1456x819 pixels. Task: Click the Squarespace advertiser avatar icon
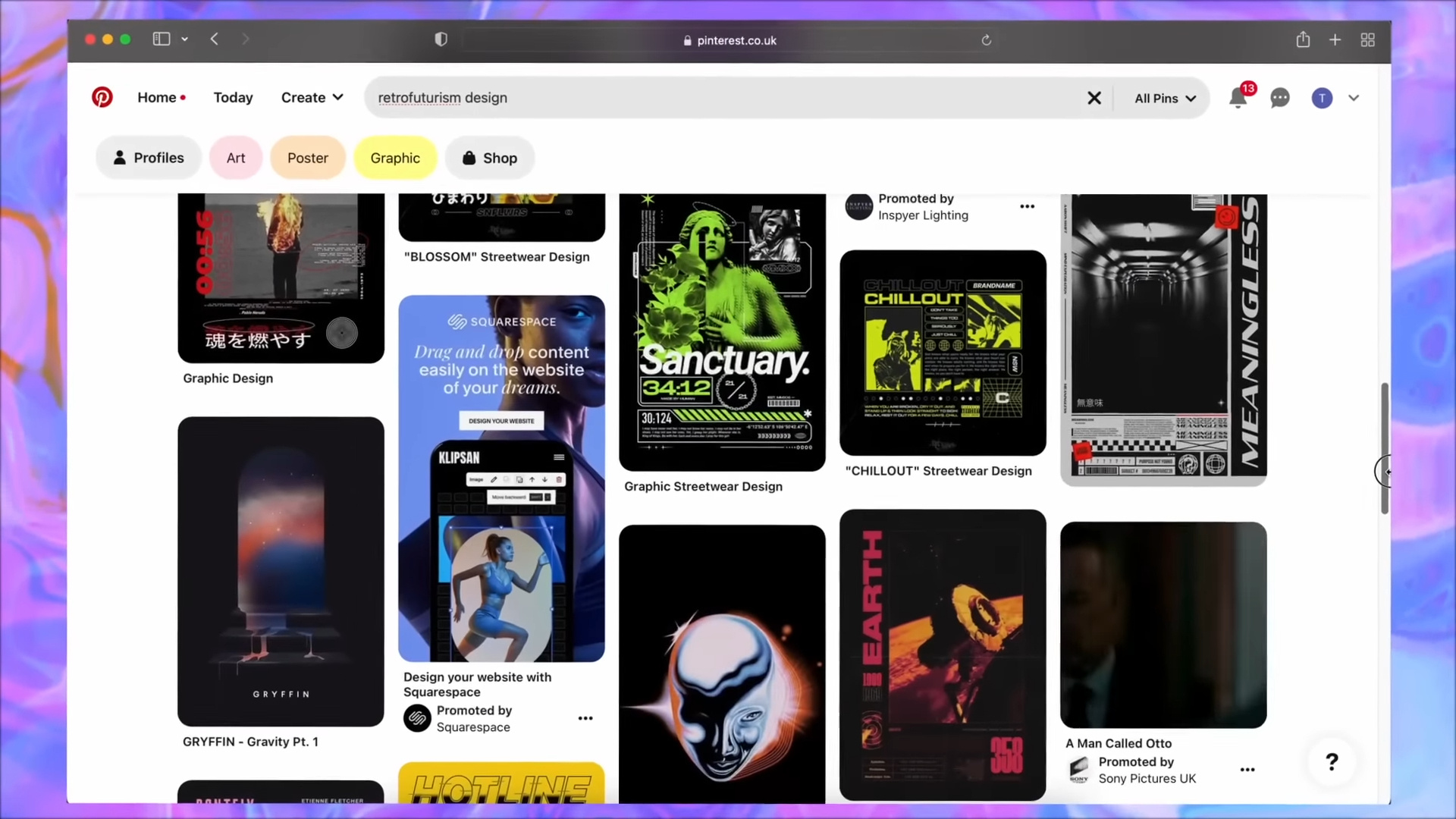[417, 718]
